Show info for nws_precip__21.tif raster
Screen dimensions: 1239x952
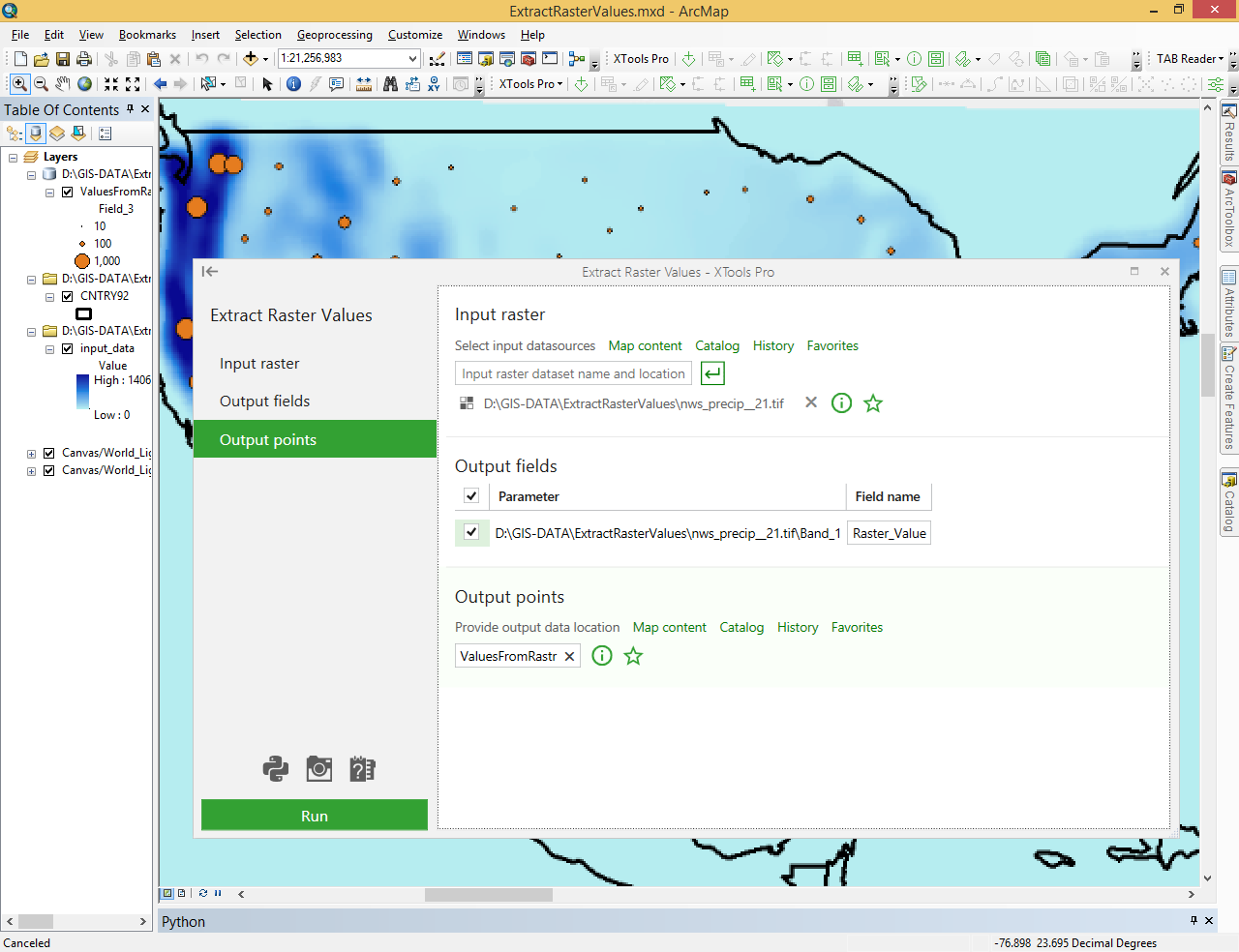point(842,403)
